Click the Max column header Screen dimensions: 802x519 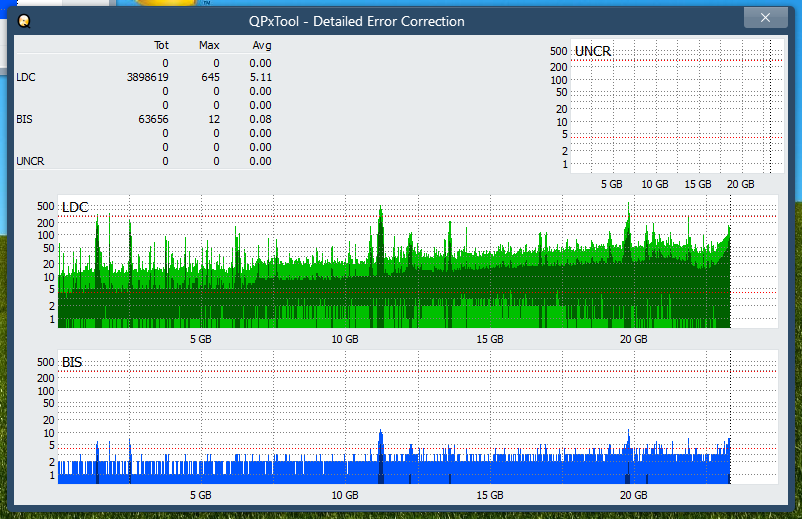pos(209,45)
